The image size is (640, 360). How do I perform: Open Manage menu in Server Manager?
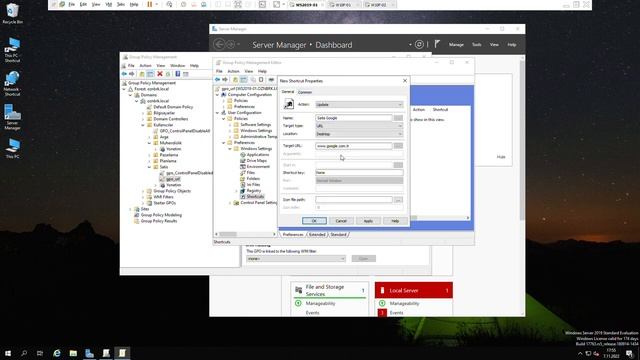[x=456, y=44]
